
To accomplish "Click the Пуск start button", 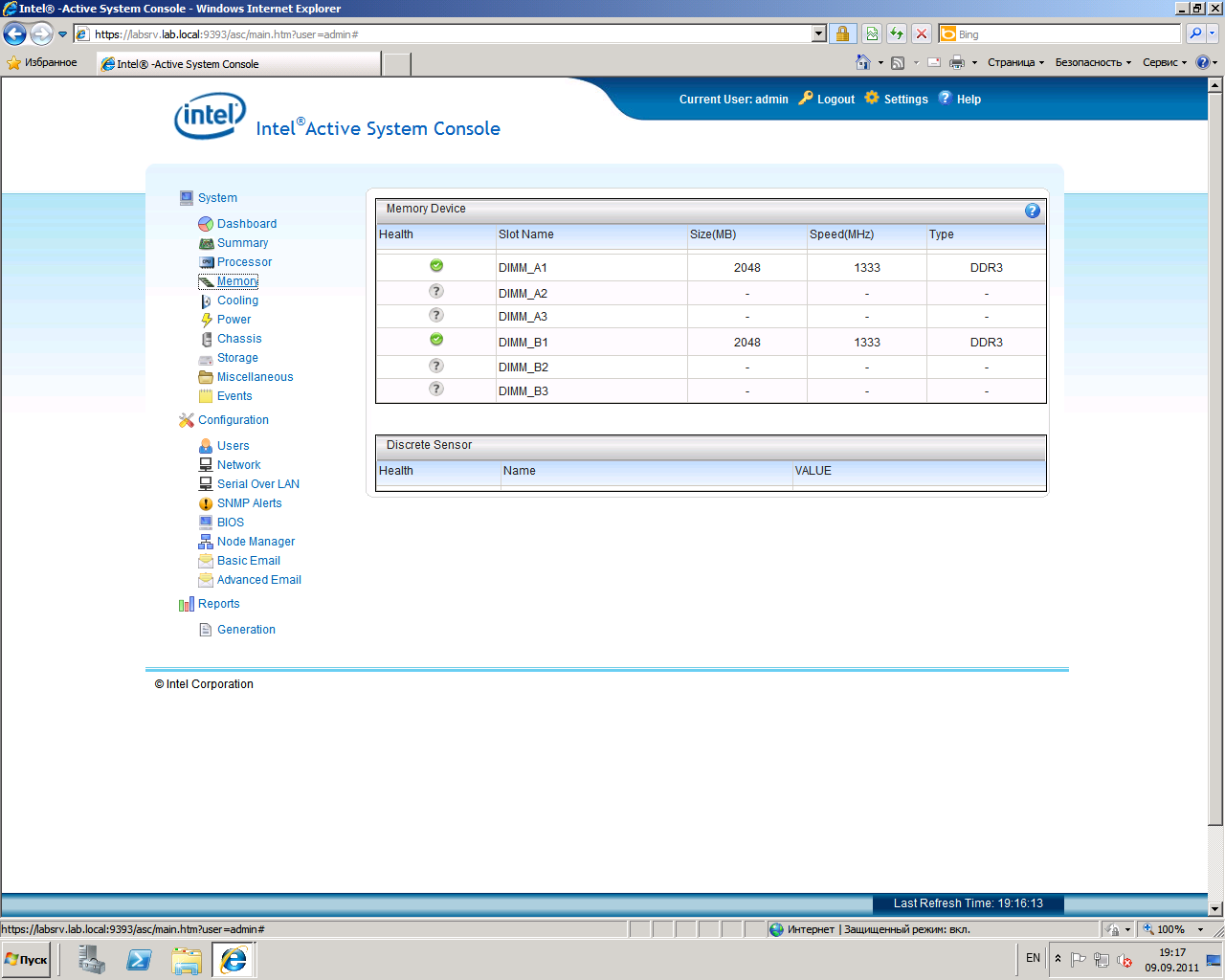I will coord(27,959).
